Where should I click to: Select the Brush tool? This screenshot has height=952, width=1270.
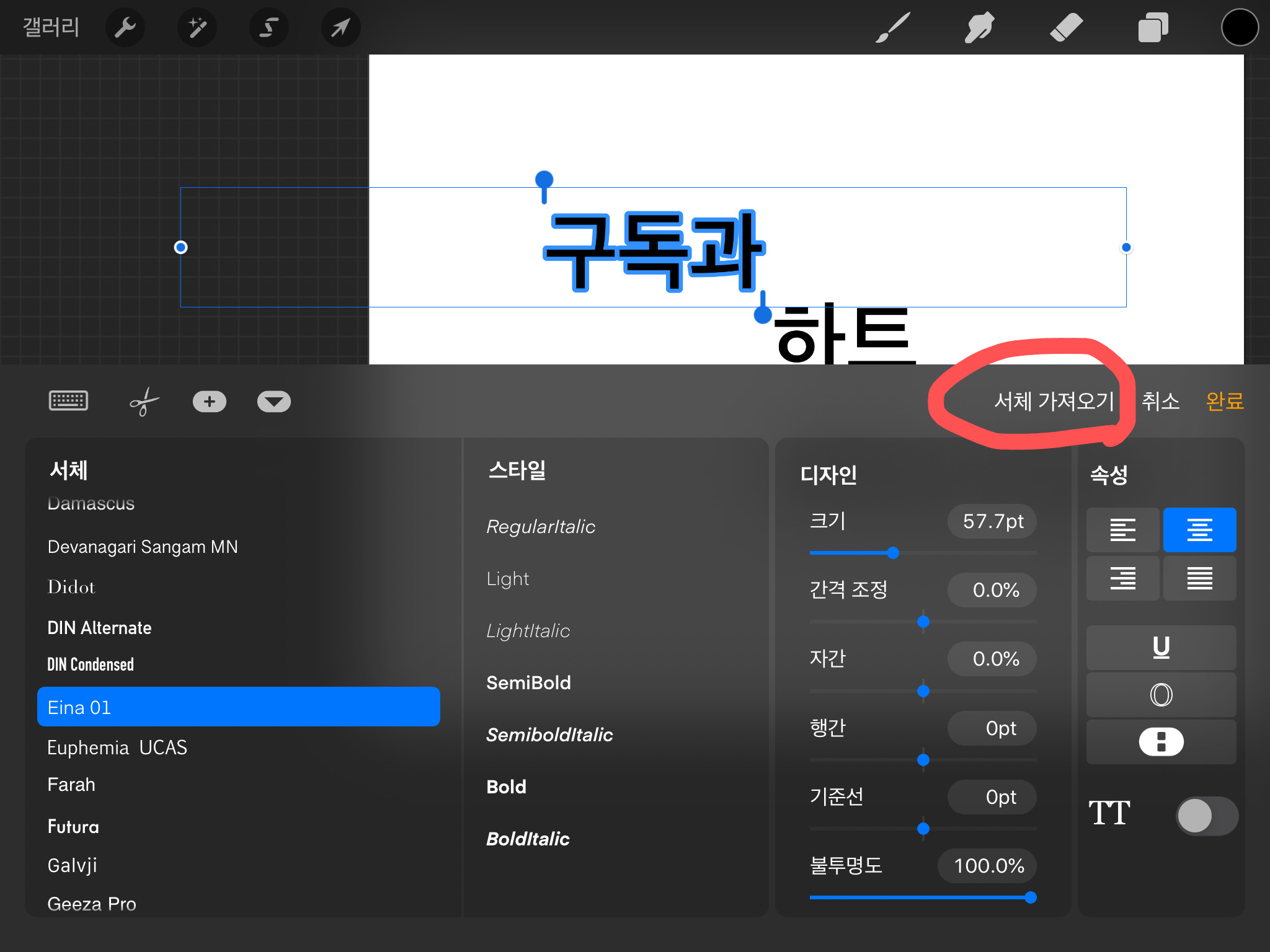pyautogui.click(x=893, y=28)
